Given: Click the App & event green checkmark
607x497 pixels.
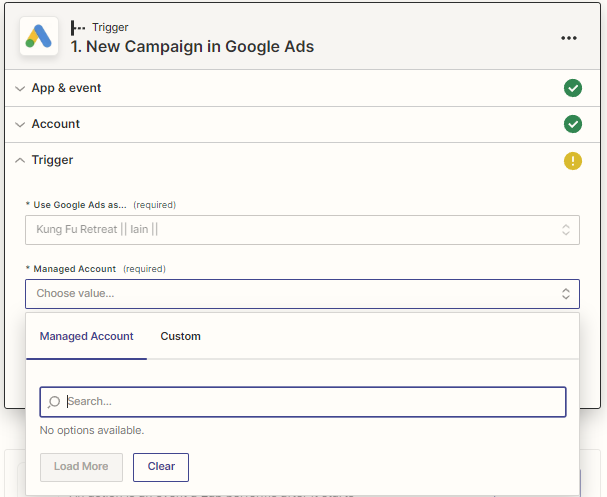Looking at the screenshot, I should pos(573,88).
